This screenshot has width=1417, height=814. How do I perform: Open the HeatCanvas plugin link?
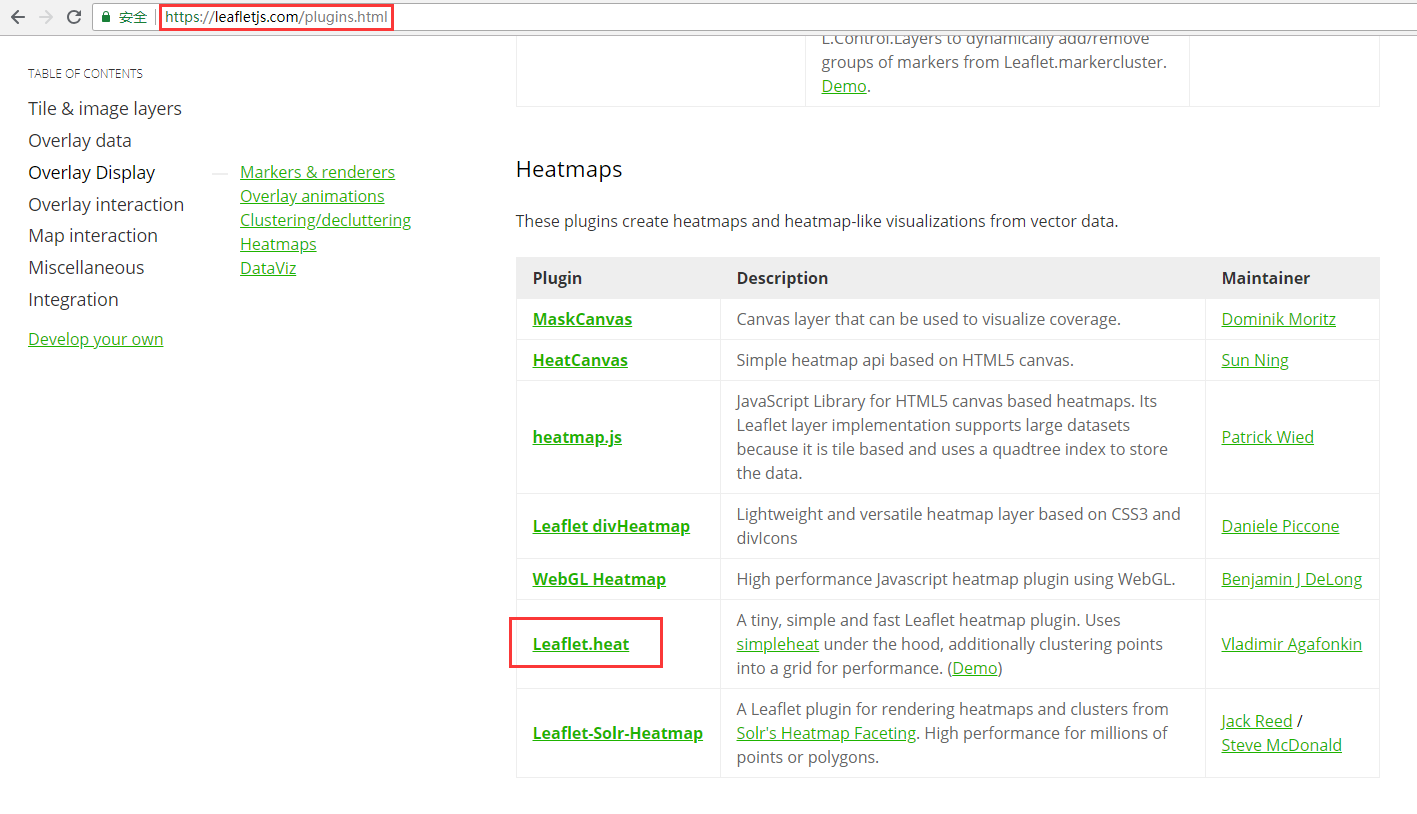[580, 360]
